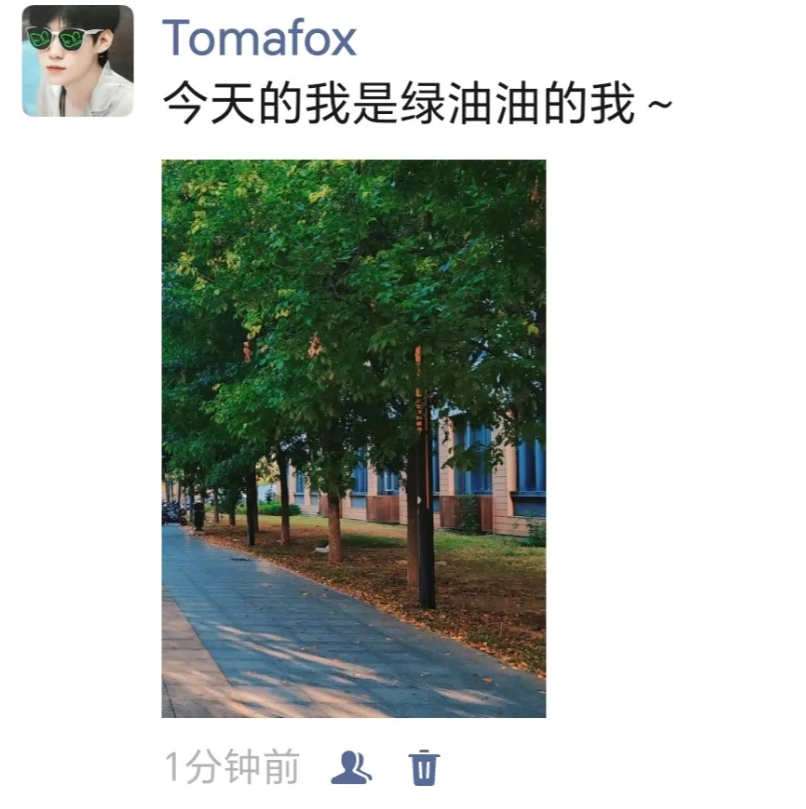
Task: Go to Tomafox's profile from name
Action: coord(259,37)
